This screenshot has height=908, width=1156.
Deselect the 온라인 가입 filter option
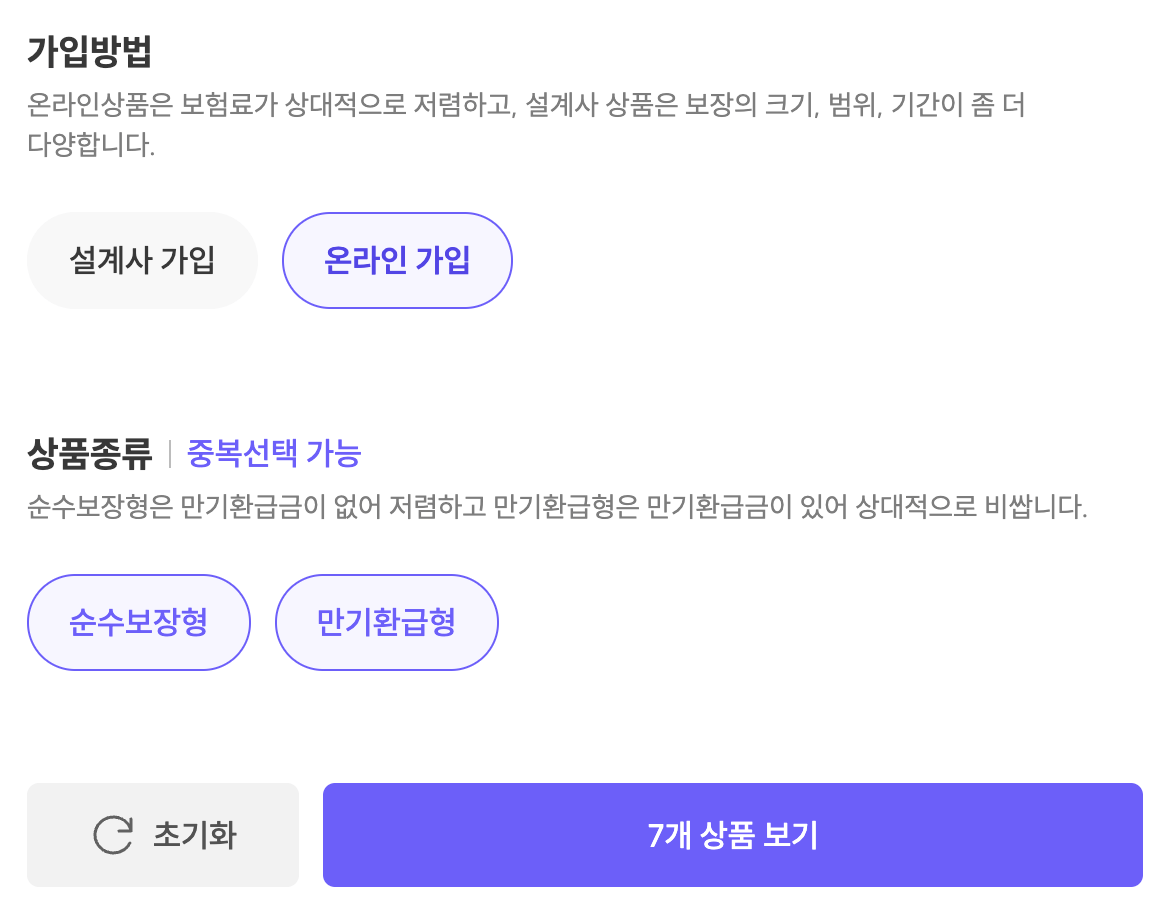point(397,260)
